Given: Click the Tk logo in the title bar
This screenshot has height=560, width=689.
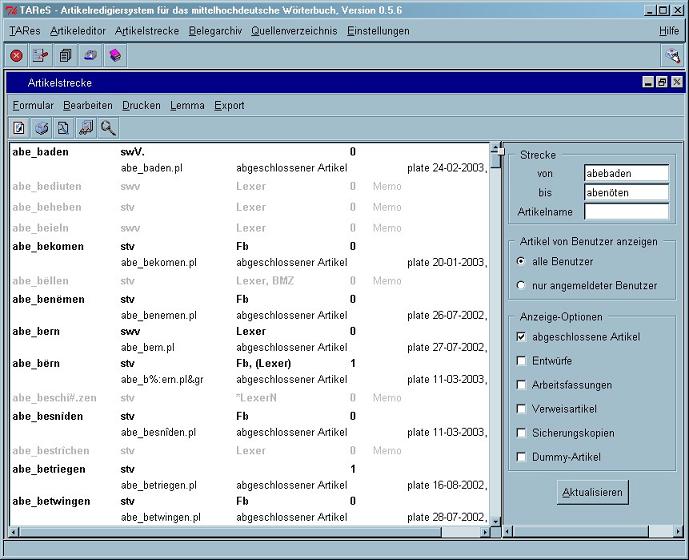Looking at the screenshot, I should tap(11, 10).
